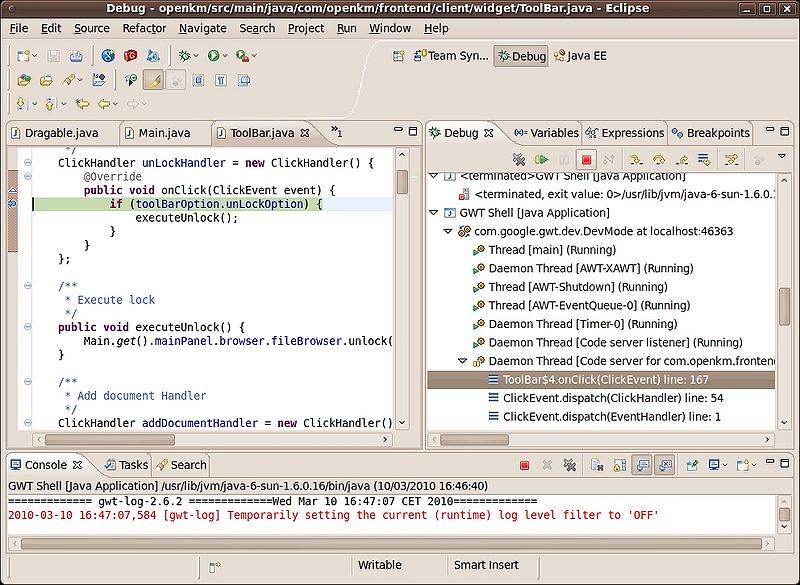
Task: Clear the console output icon
Action: 597,465
